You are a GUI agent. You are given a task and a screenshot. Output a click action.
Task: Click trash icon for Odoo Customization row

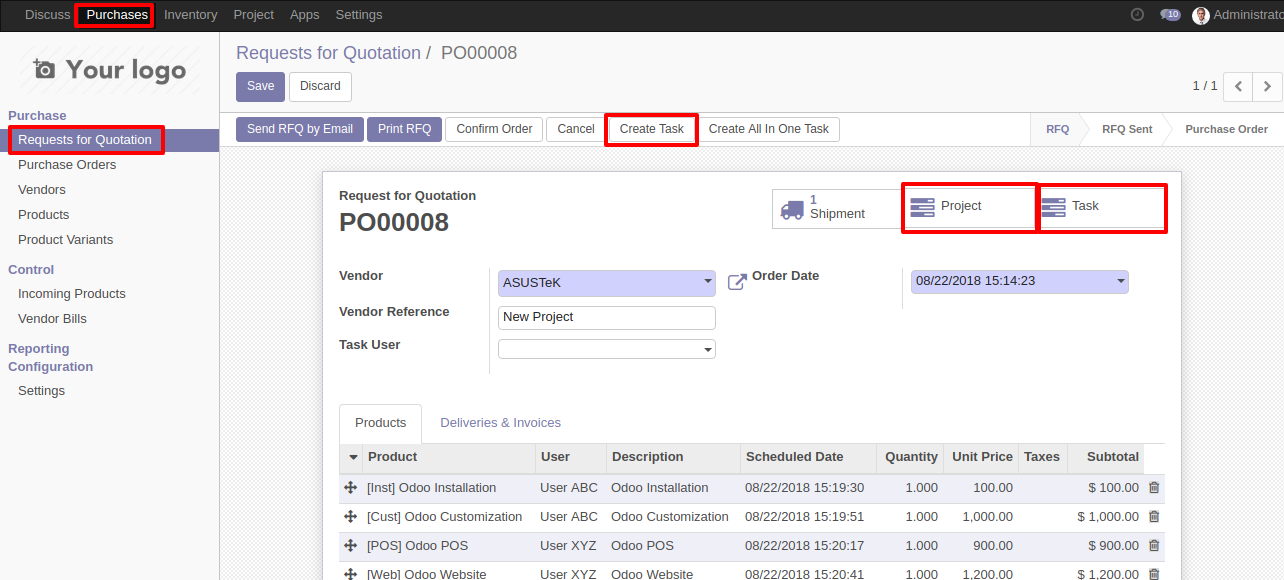1154,517
